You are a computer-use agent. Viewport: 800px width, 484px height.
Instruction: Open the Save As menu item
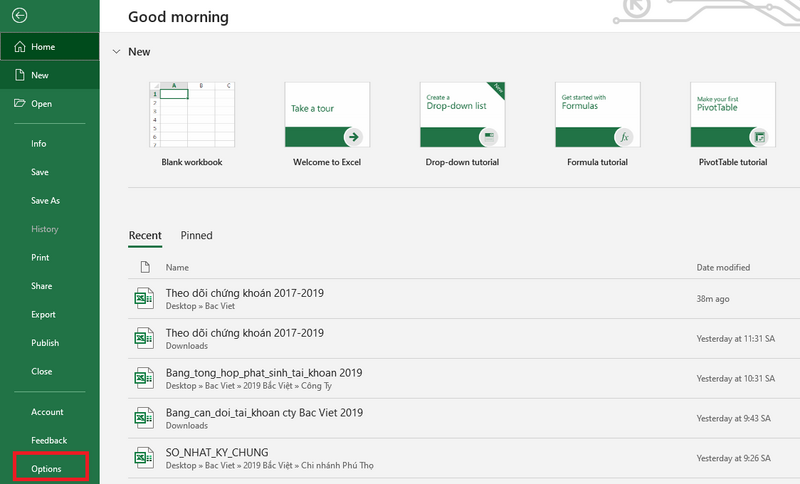point(45,200)
